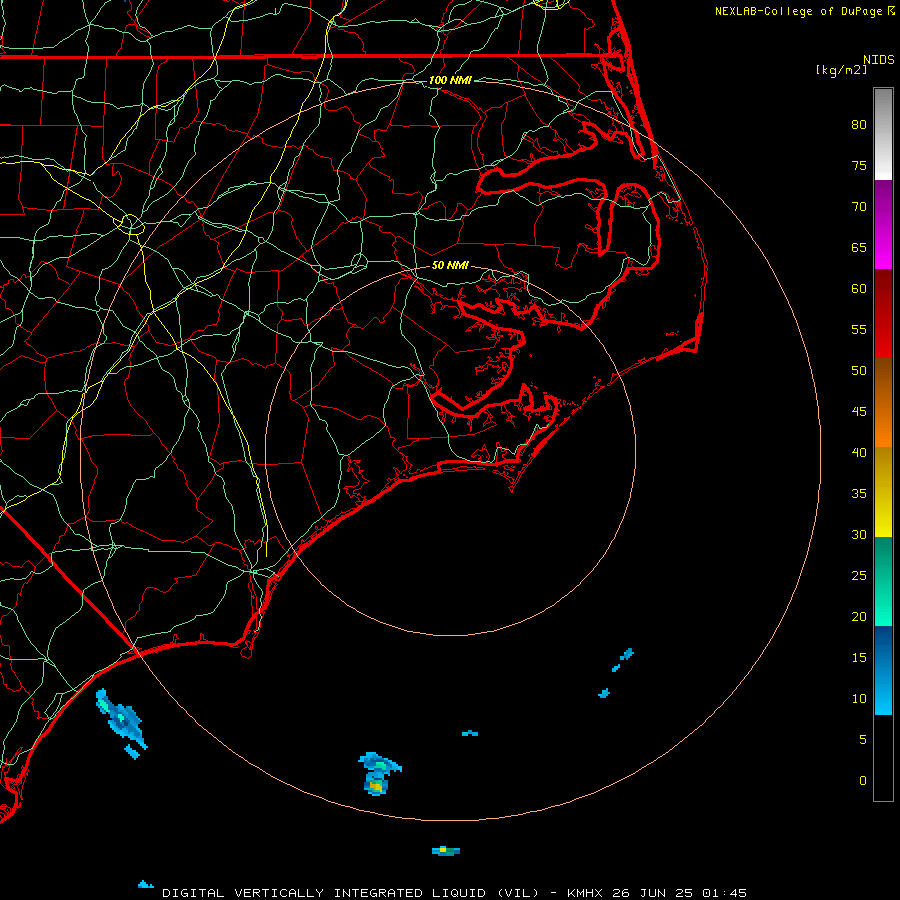
Task: Click the 35 value on the color scale
Action: 859,494
